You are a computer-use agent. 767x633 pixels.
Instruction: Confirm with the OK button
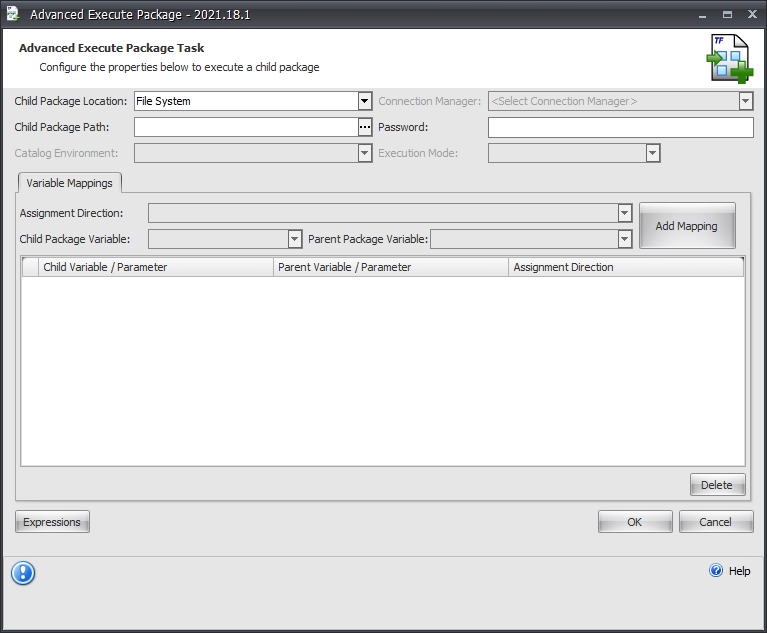(635, 522)
